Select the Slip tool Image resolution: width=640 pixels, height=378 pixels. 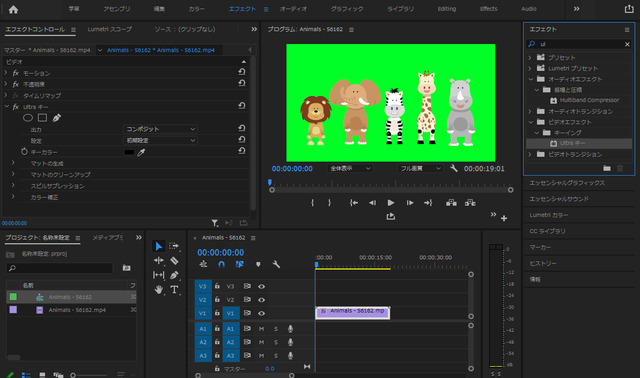(x=159, y=275)
